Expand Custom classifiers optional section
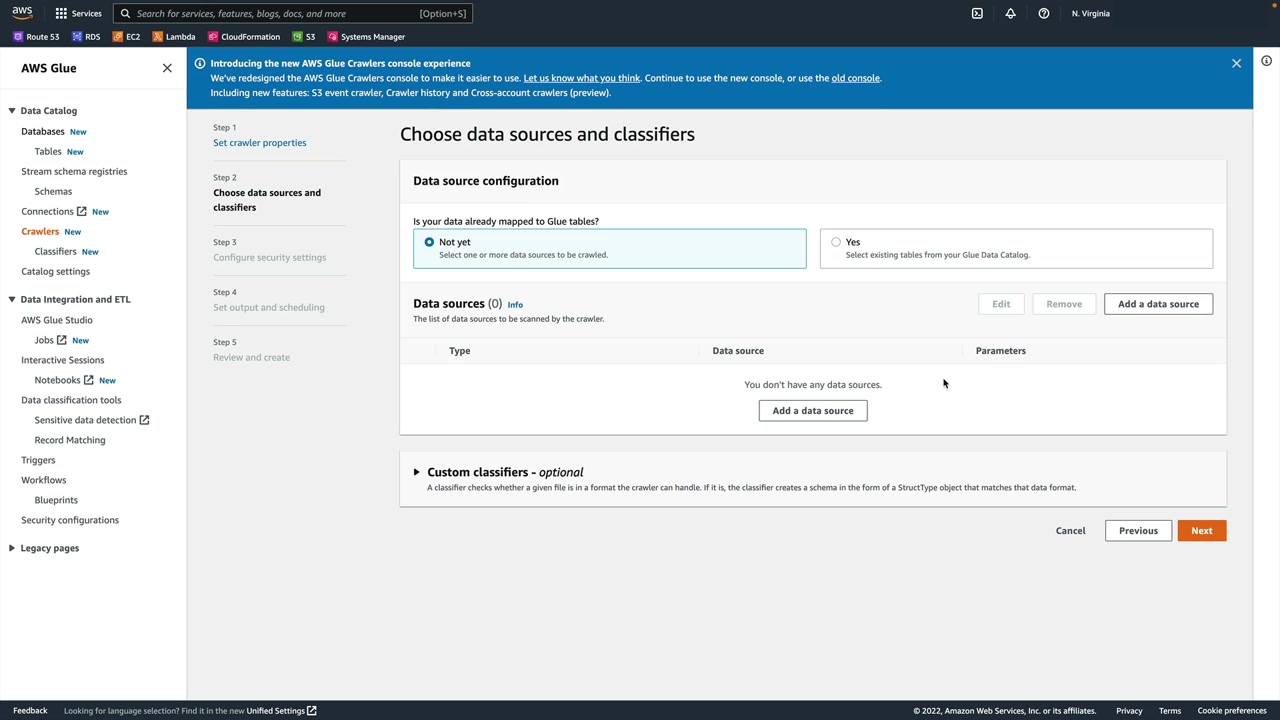 [417, 472]
